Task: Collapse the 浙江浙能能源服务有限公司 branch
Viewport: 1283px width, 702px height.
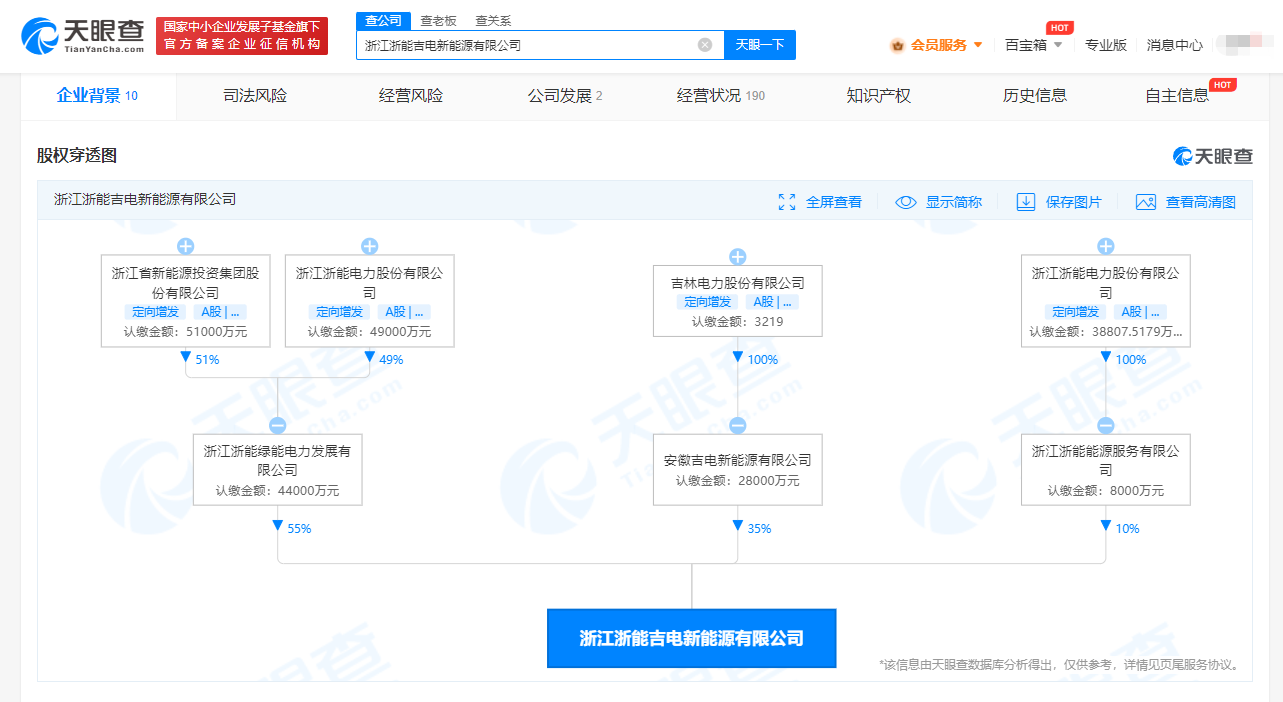Action: tap(1105, 425)
